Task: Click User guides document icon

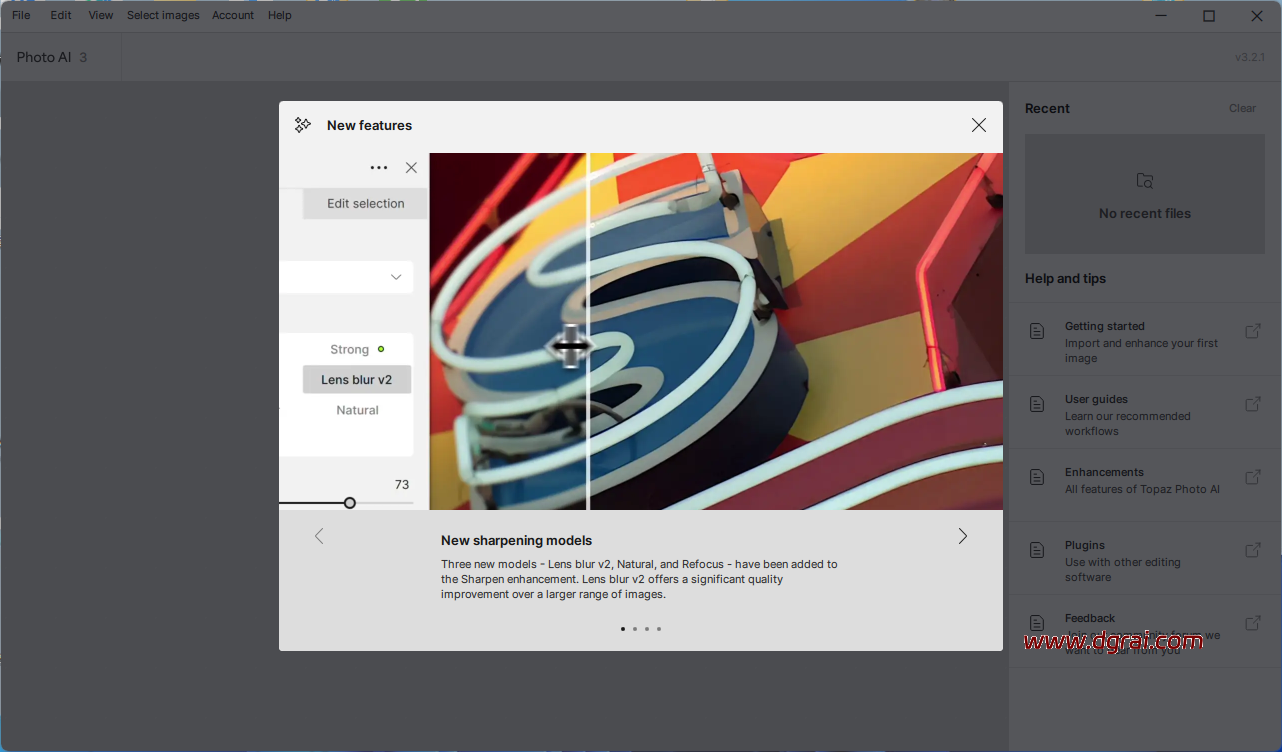Action: coord(1038,404)
